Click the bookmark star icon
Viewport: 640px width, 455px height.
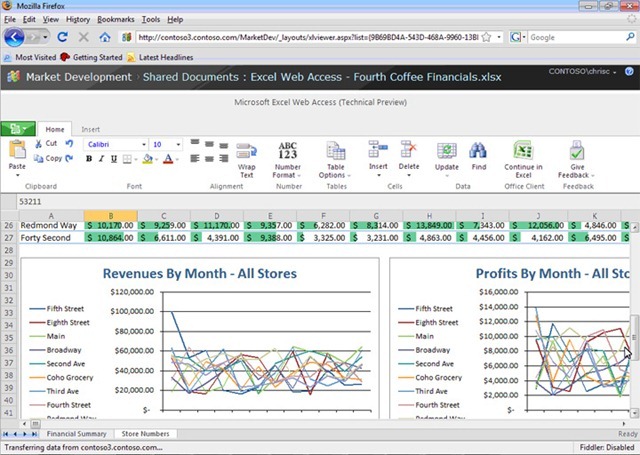pos(486,38)
